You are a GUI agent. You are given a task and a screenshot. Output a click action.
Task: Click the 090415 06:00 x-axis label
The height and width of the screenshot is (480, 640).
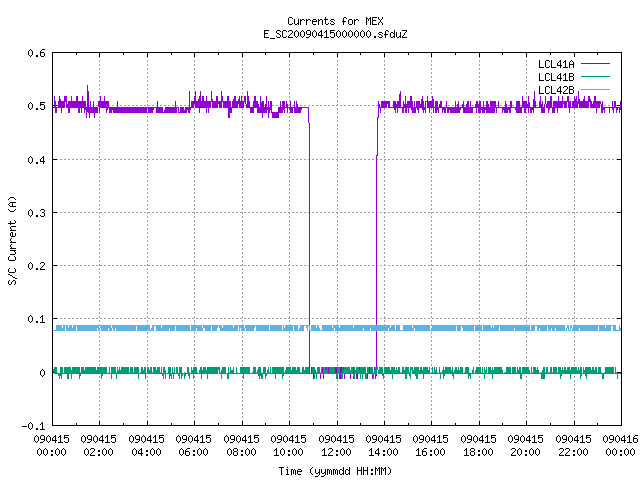(x=193, y=445)
